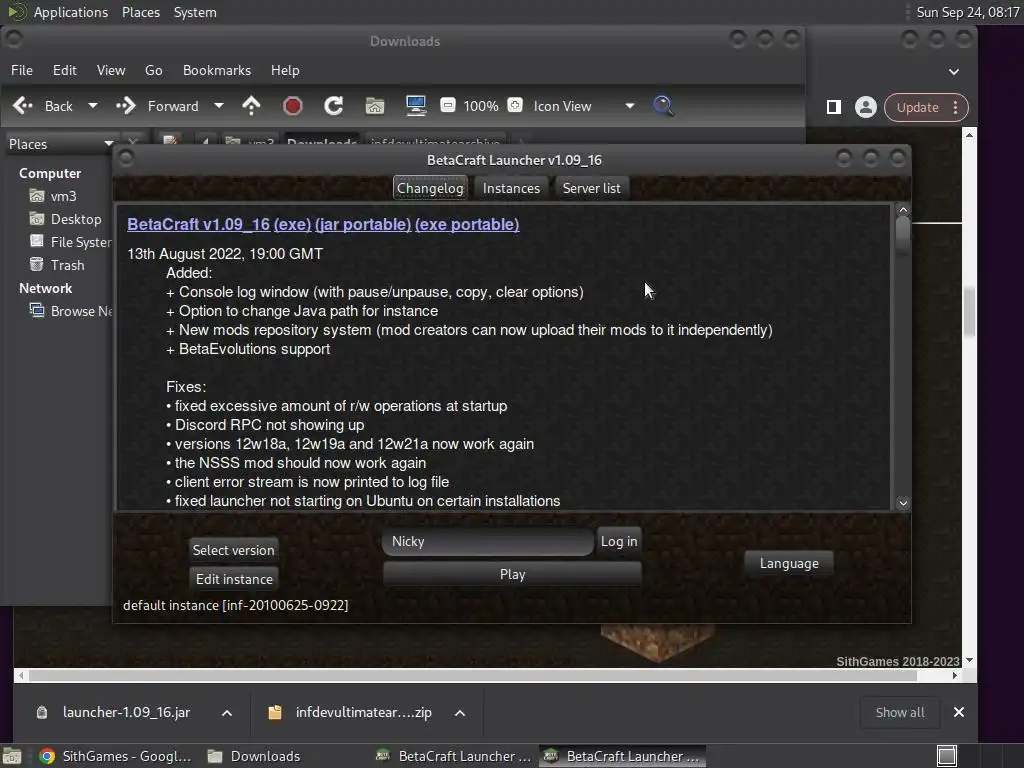The image size is (1024, 768).
Task: Open the Help menu in Downloads window
Action: tap(285, 71)
